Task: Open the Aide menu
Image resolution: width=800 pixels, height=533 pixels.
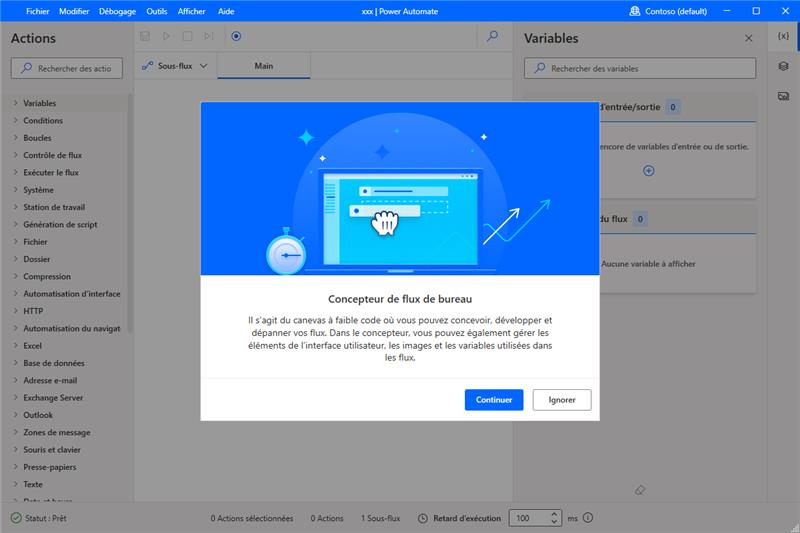Action: [226, 11]
